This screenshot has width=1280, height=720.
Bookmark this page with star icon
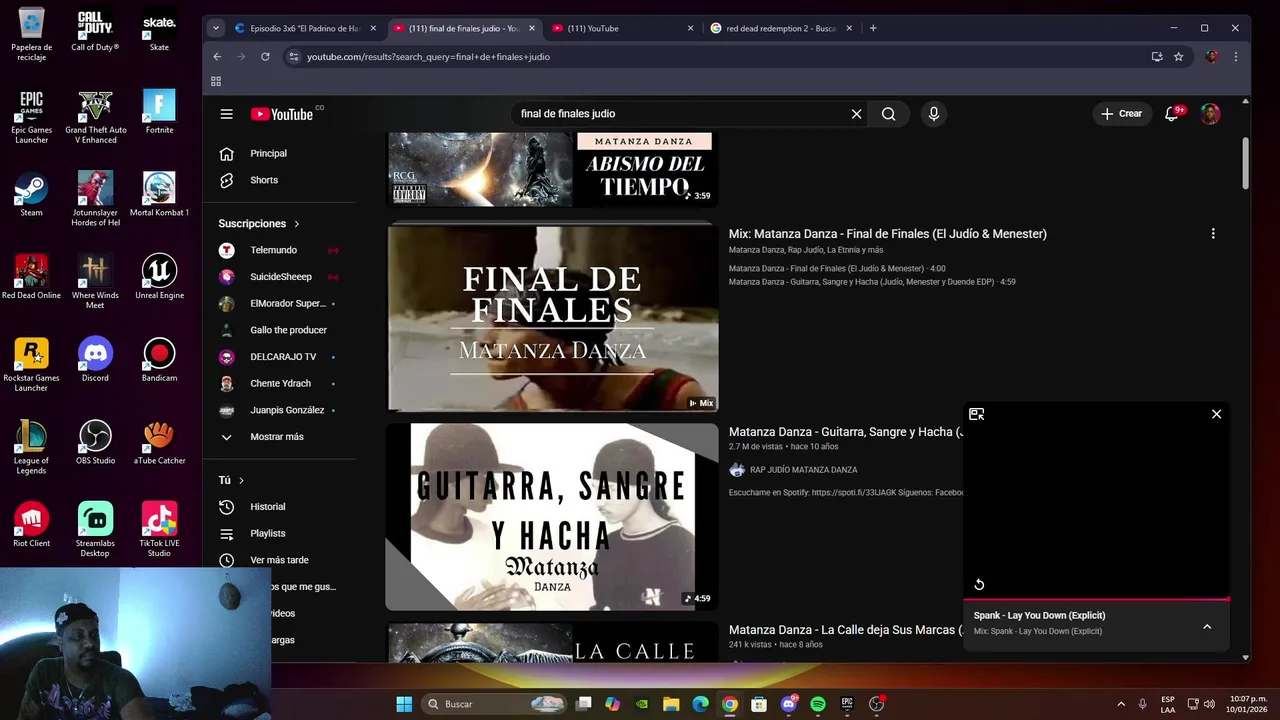click(x=1178, y=57)
